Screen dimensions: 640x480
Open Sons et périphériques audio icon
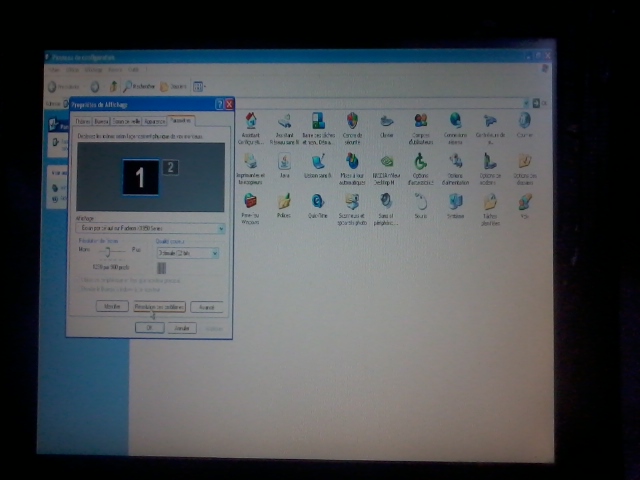pos(386,209)
